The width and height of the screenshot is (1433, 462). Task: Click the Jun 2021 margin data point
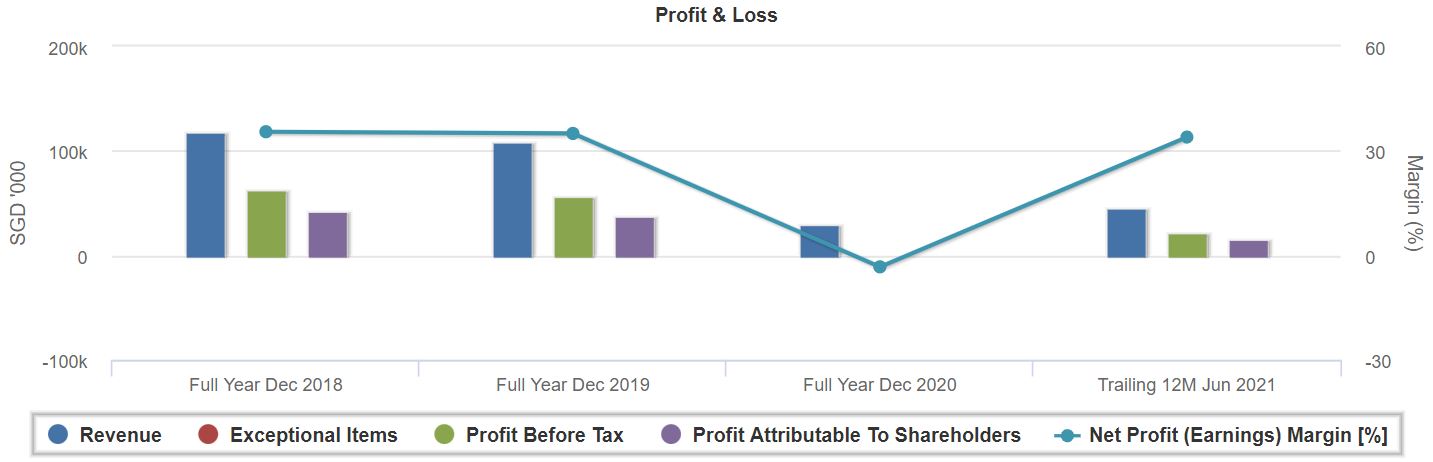point(1187,137)
